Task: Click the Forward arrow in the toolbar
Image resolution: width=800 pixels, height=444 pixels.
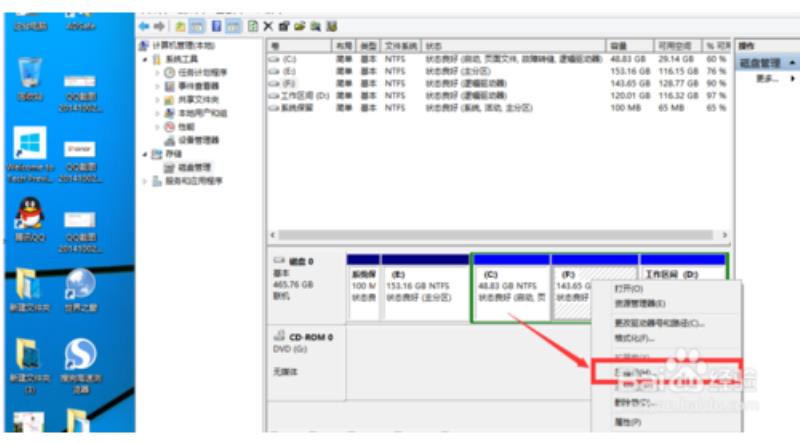Action: coord(158,25)
